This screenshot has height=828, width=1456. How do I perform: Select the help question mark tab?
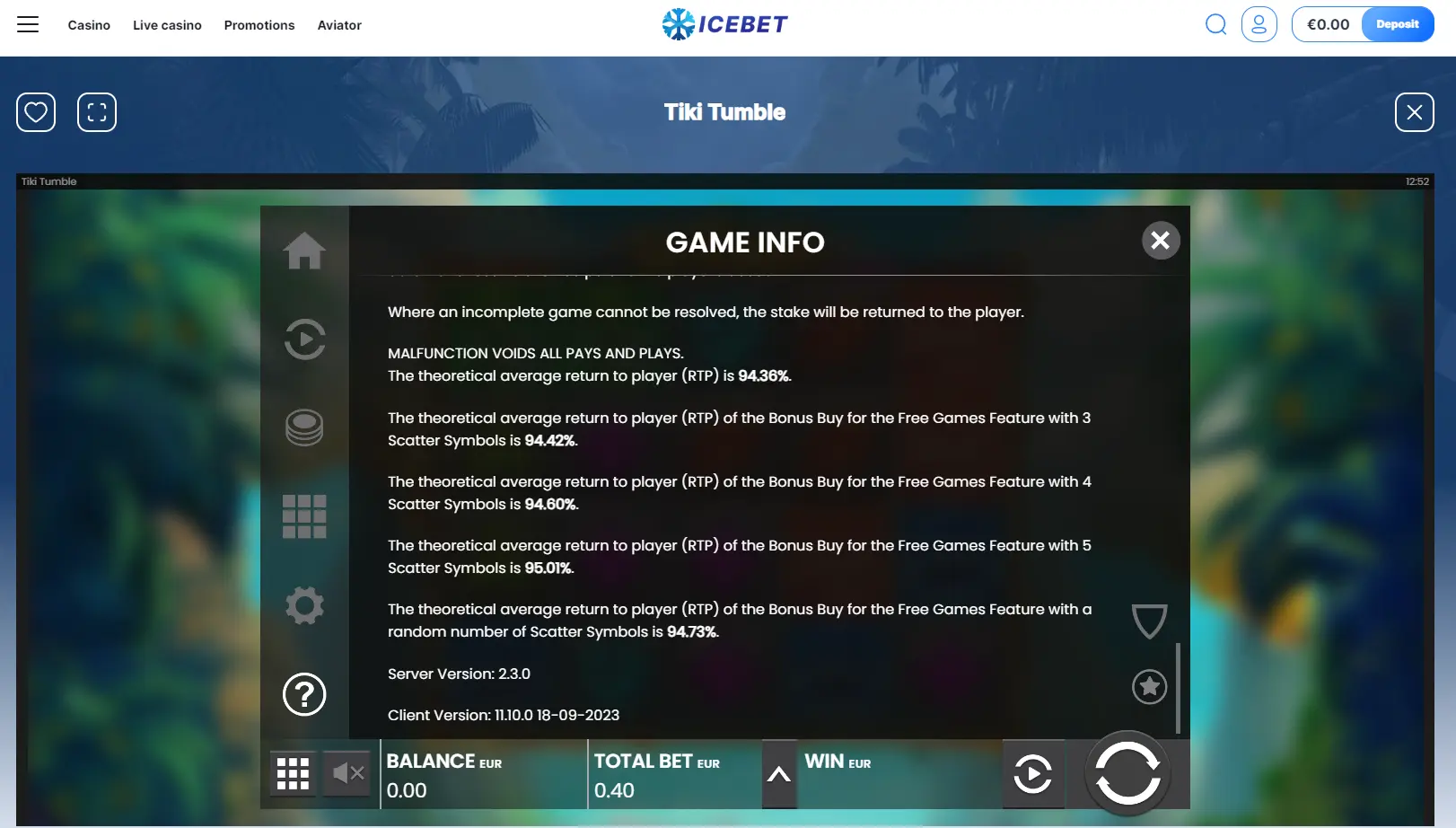click(x=304, y=694)
